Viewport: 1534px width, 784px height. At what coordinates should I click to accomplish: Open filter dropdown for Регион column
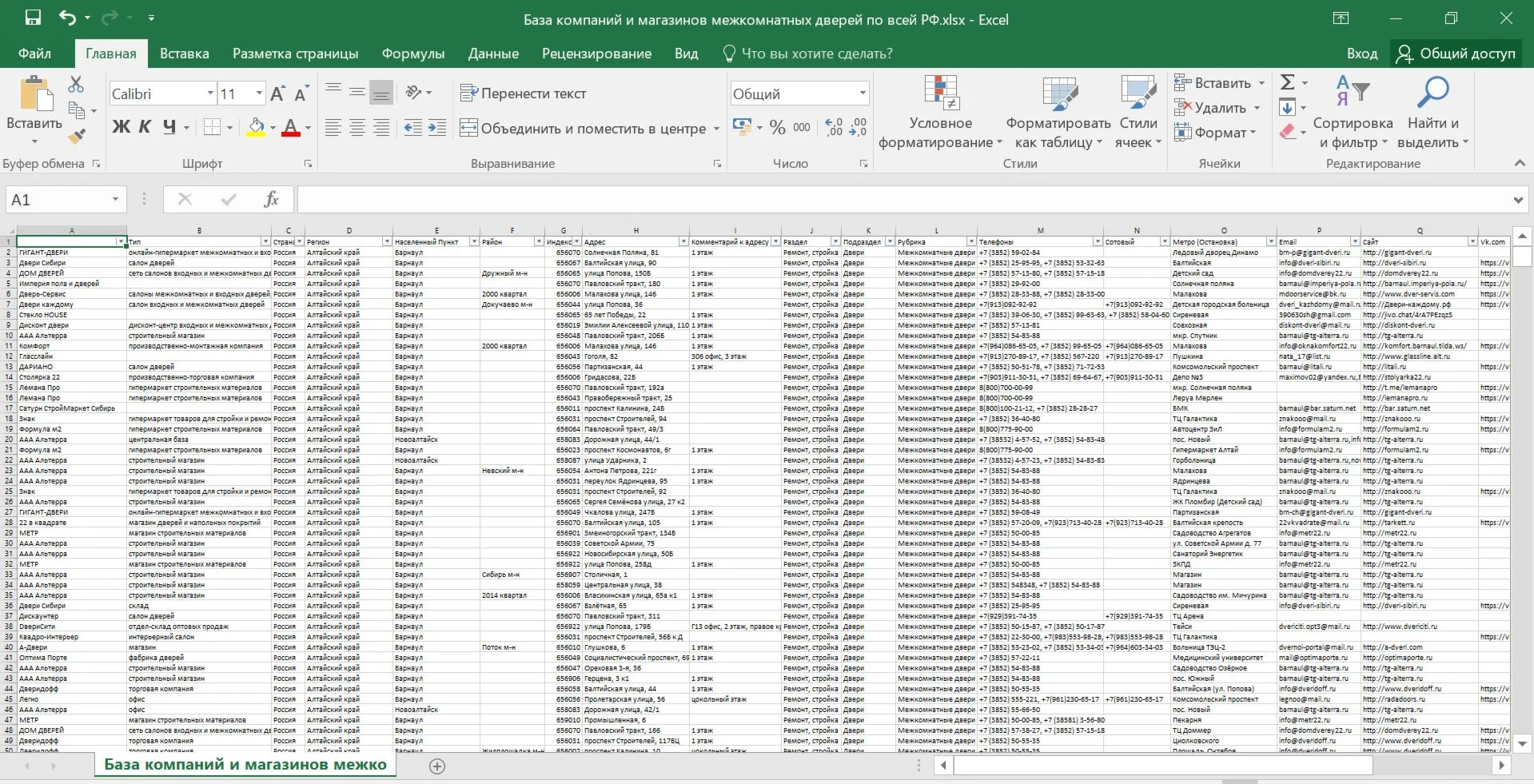tap(387, 241)
